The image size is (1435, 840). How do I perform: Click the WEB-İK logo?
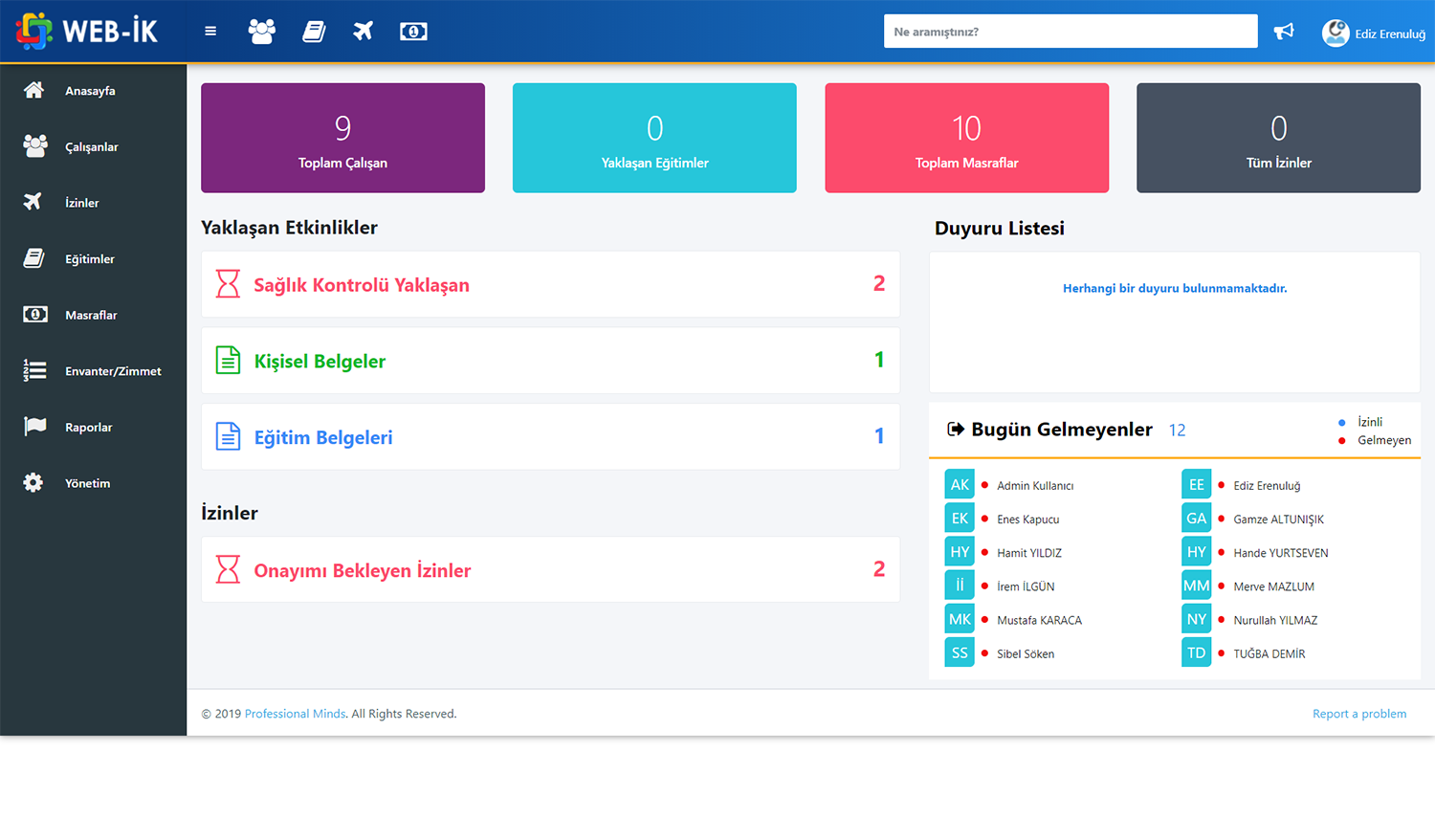(87, 32)
